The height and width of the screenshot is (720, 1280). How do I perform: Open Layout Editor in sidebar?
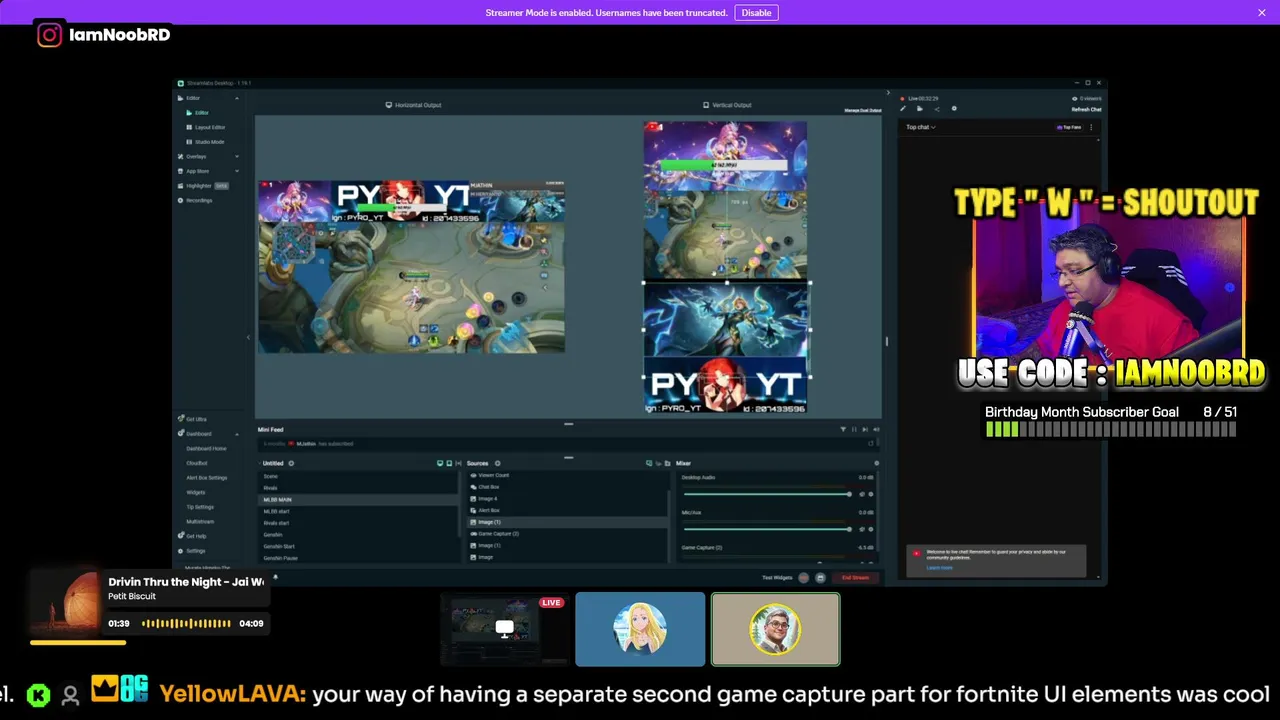(206, 127)
